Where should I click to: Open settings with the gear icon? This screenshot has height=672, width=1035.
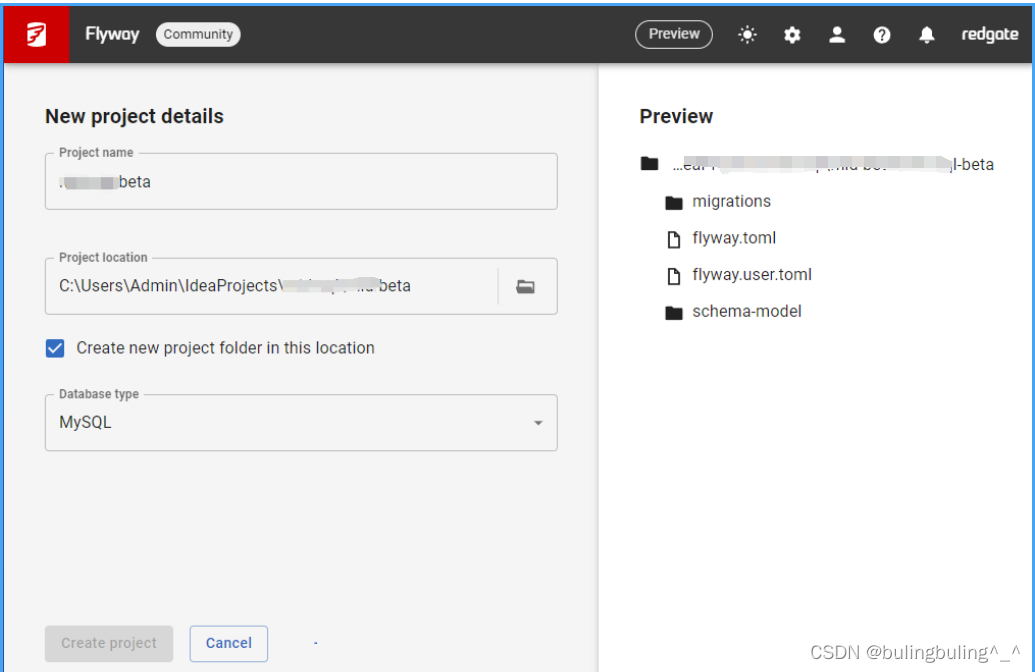(x=792, y=34)
